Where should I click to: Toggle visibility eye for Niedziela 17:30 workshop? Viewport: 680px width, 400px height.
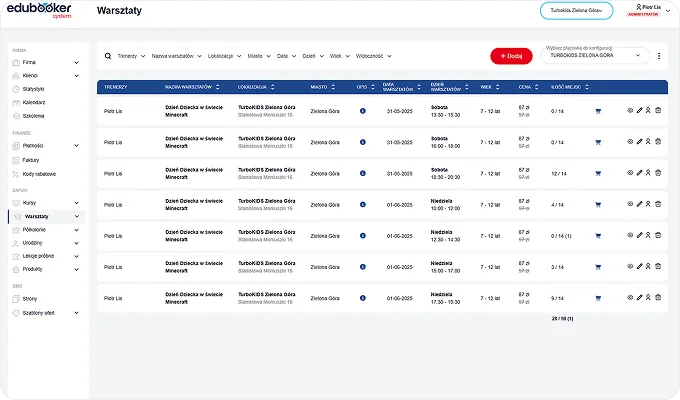pos(629,297)
